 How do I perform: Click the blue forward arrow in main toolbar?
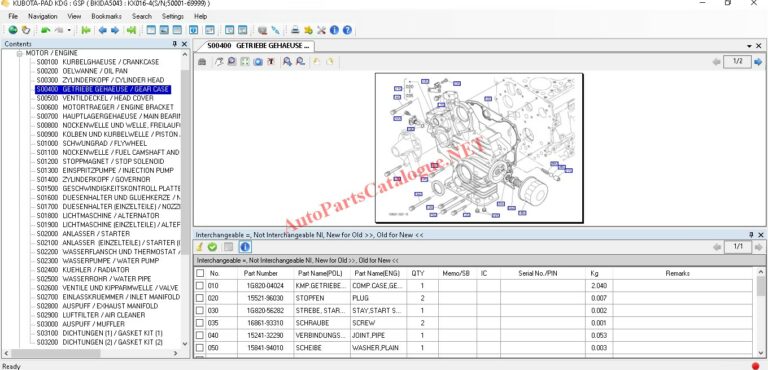click(x=115, y=30)
